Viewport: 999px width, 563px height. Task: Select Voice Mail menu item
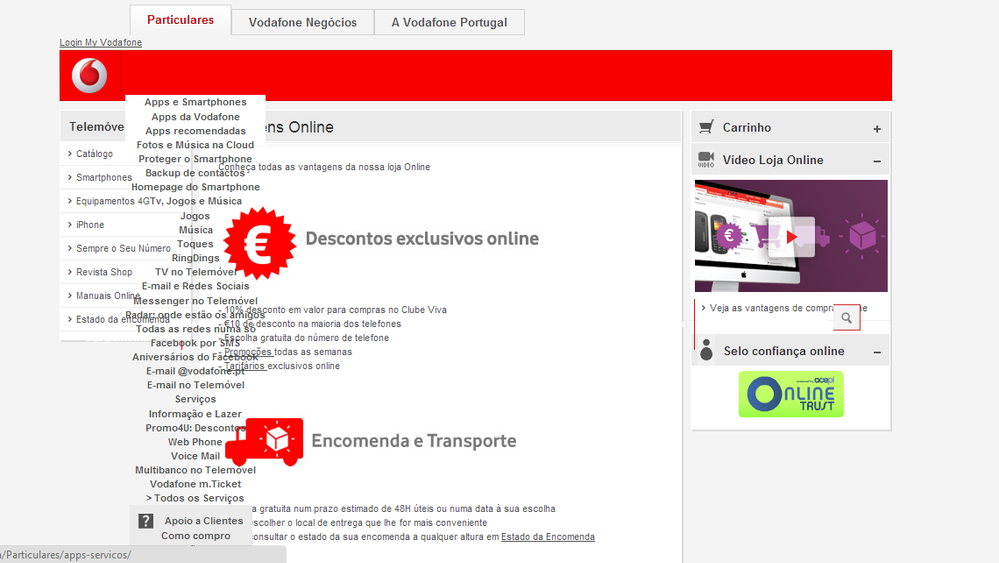(x=195, y=456)
